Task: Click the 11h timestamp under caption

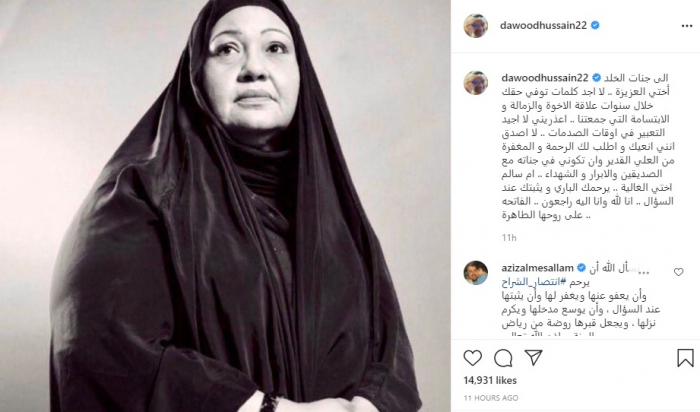Action: 509,237
